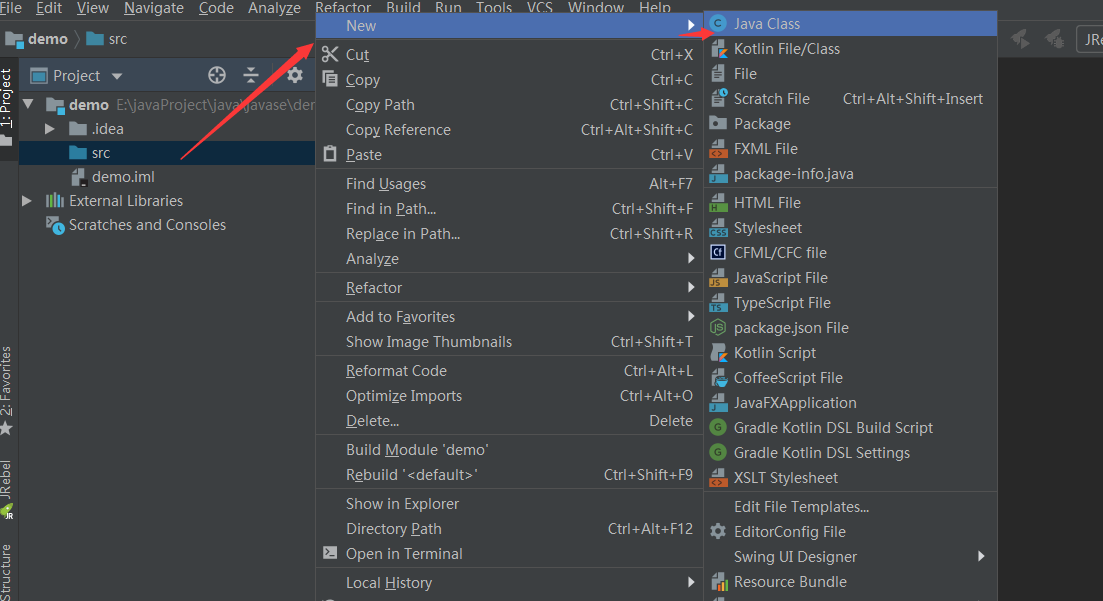Click the Cut scissors icon
Image resolution: width=1103 pixels, height=601 pixels.
[x=330, y=54]
